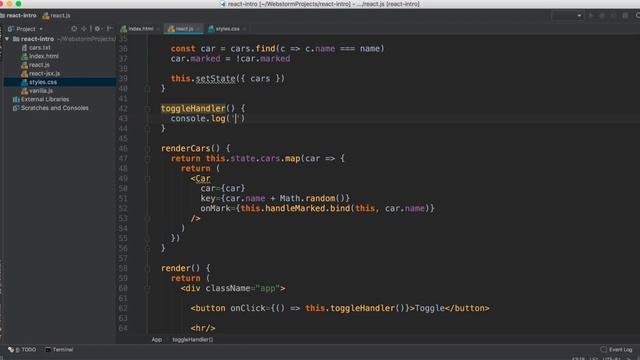Viewport: 640px width, 360px height.
Task: Fold the renderCars method at line 46
Action: click(x=147, y=149)
